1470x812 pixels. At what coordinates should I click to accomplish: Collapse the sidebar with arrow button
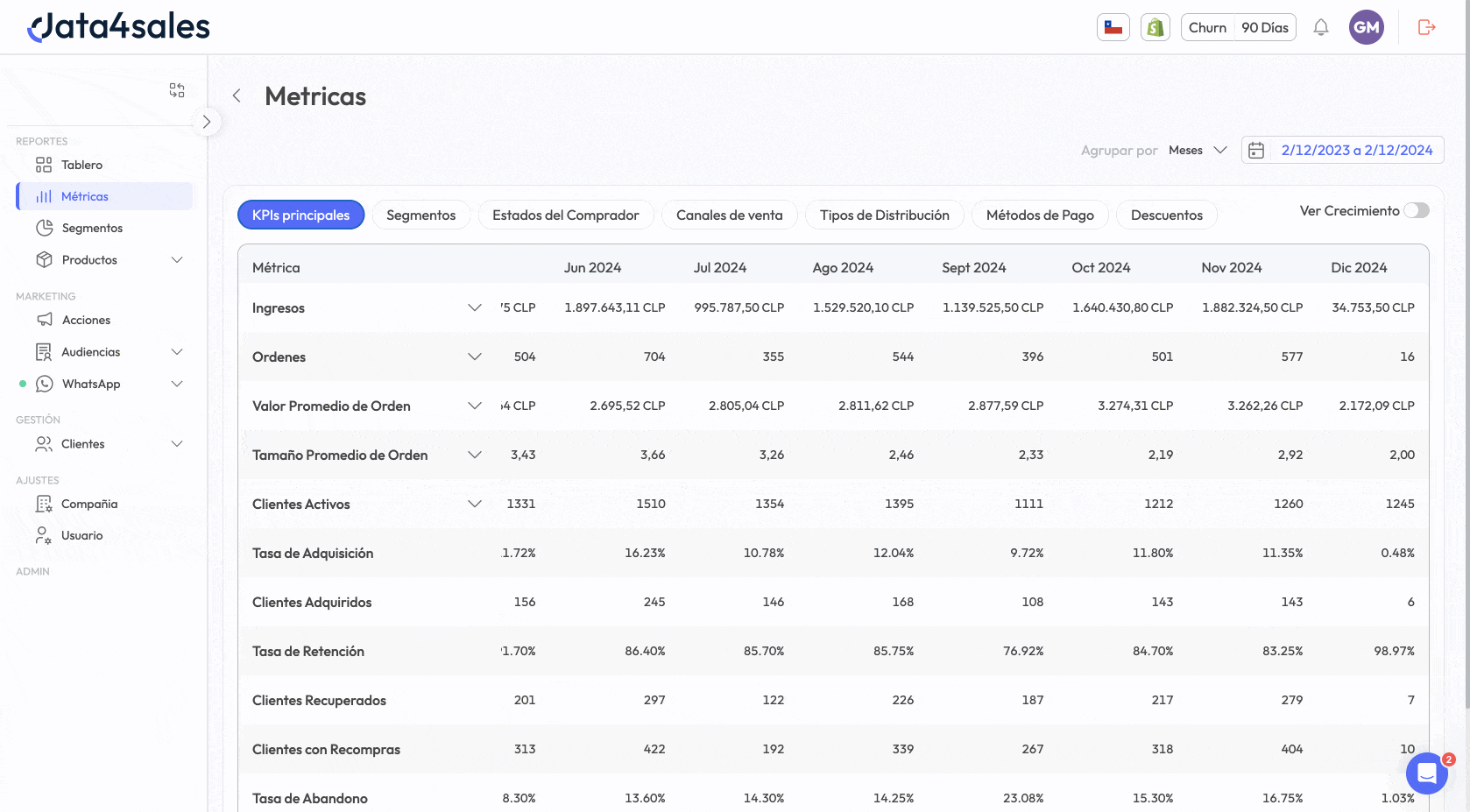pos(206,122)
